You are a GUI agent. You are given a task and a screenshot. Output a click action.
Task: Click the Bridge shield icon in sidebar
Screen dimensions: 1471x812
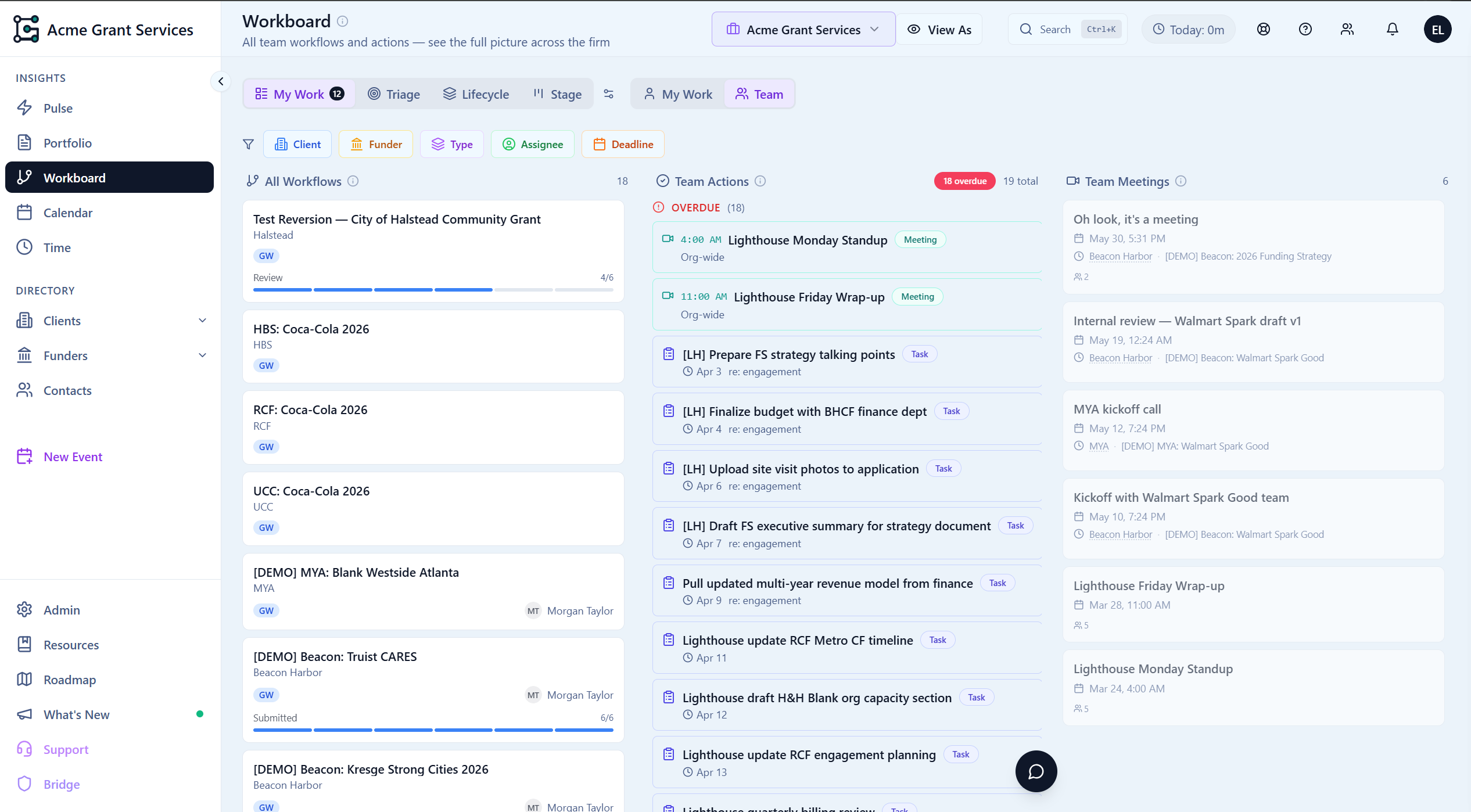(x=24, y=784)
